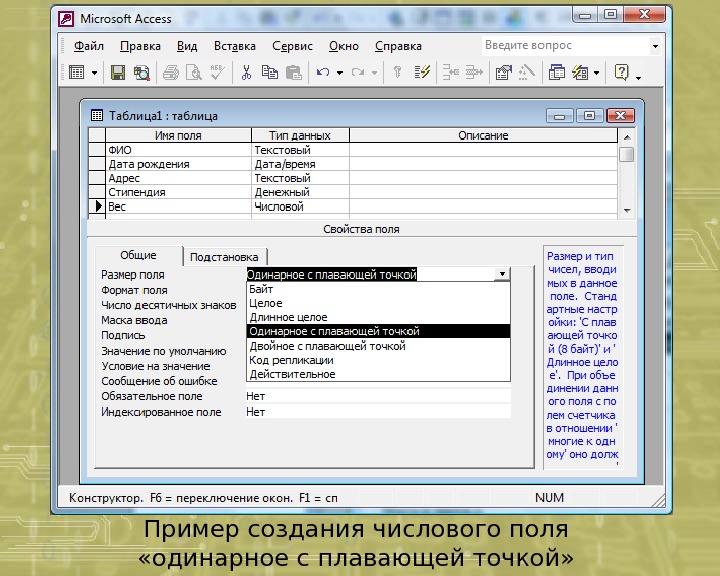Screen dimensions: 720x576
Task: Expand the New Object dropdown arrow
Action: 596,73
